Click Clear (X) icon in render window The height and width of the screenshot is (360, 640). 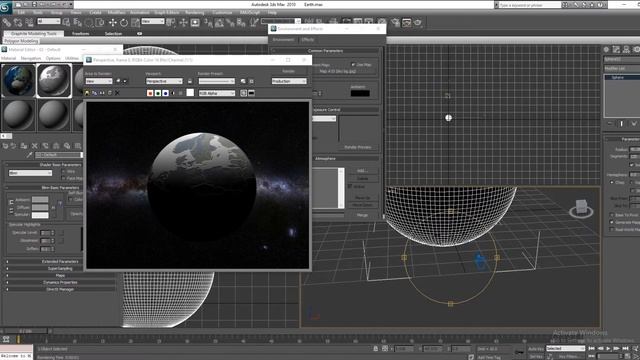point(117,93)
